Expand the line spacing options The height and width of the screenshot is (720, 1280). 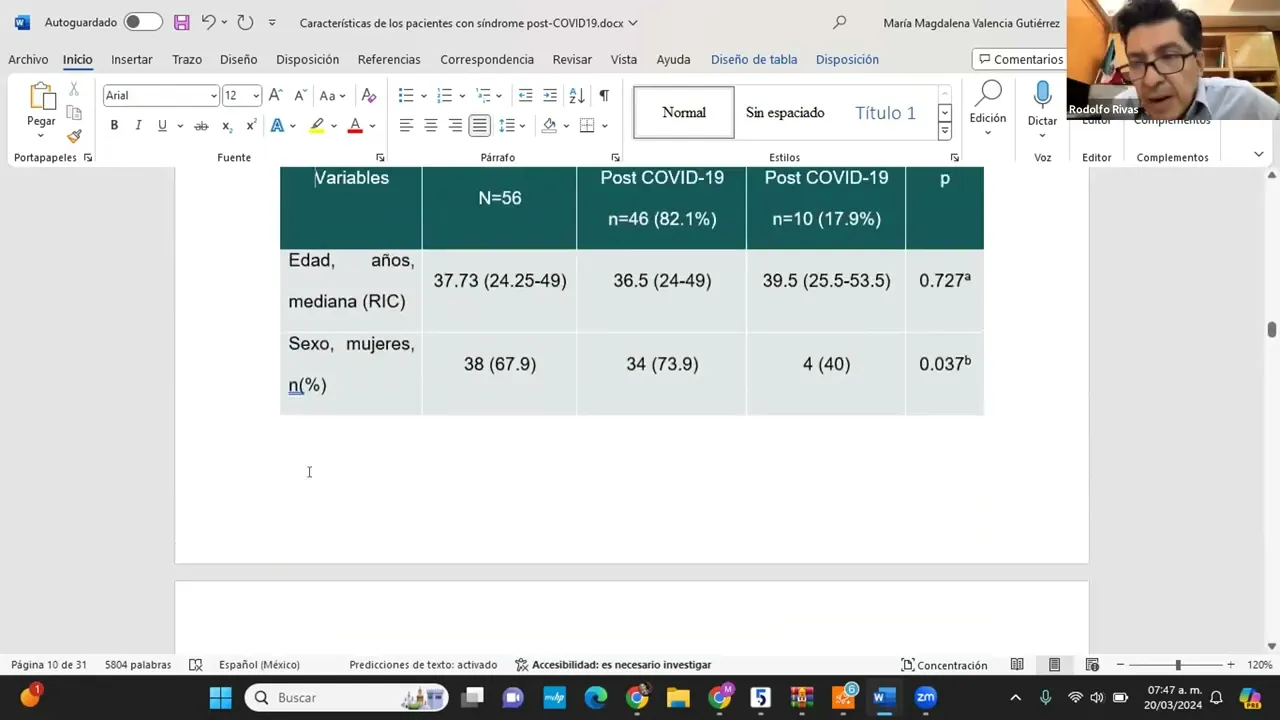(x=511, y=125)
